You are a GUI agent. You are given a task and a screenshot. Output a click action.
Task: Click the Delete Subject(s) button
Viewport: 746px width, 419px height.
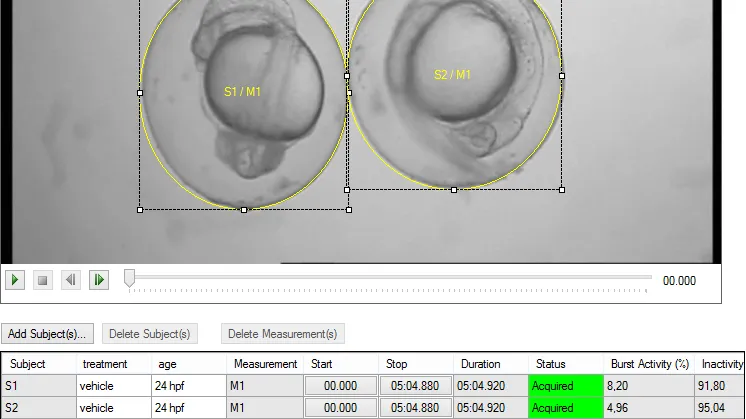[x=150, y=334]
